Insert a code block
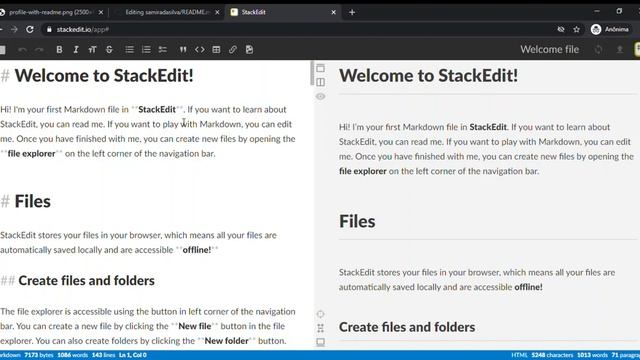The width and height of the screenshot is (640, 360). pos(200,50)
